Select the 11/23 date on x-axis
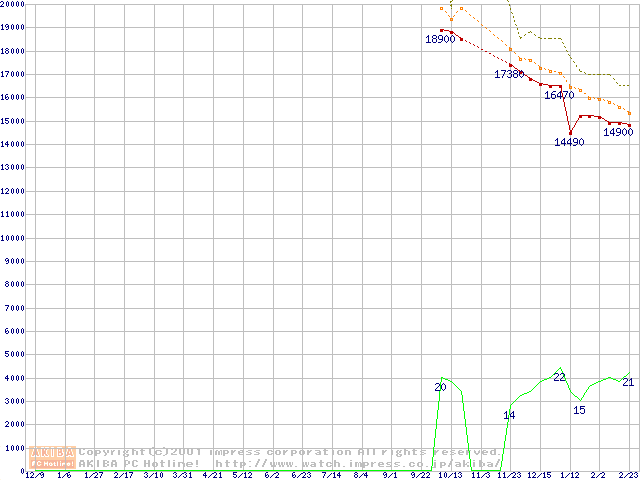The height and width of the screenshot is (480, 640). click(x=510, y=476)
